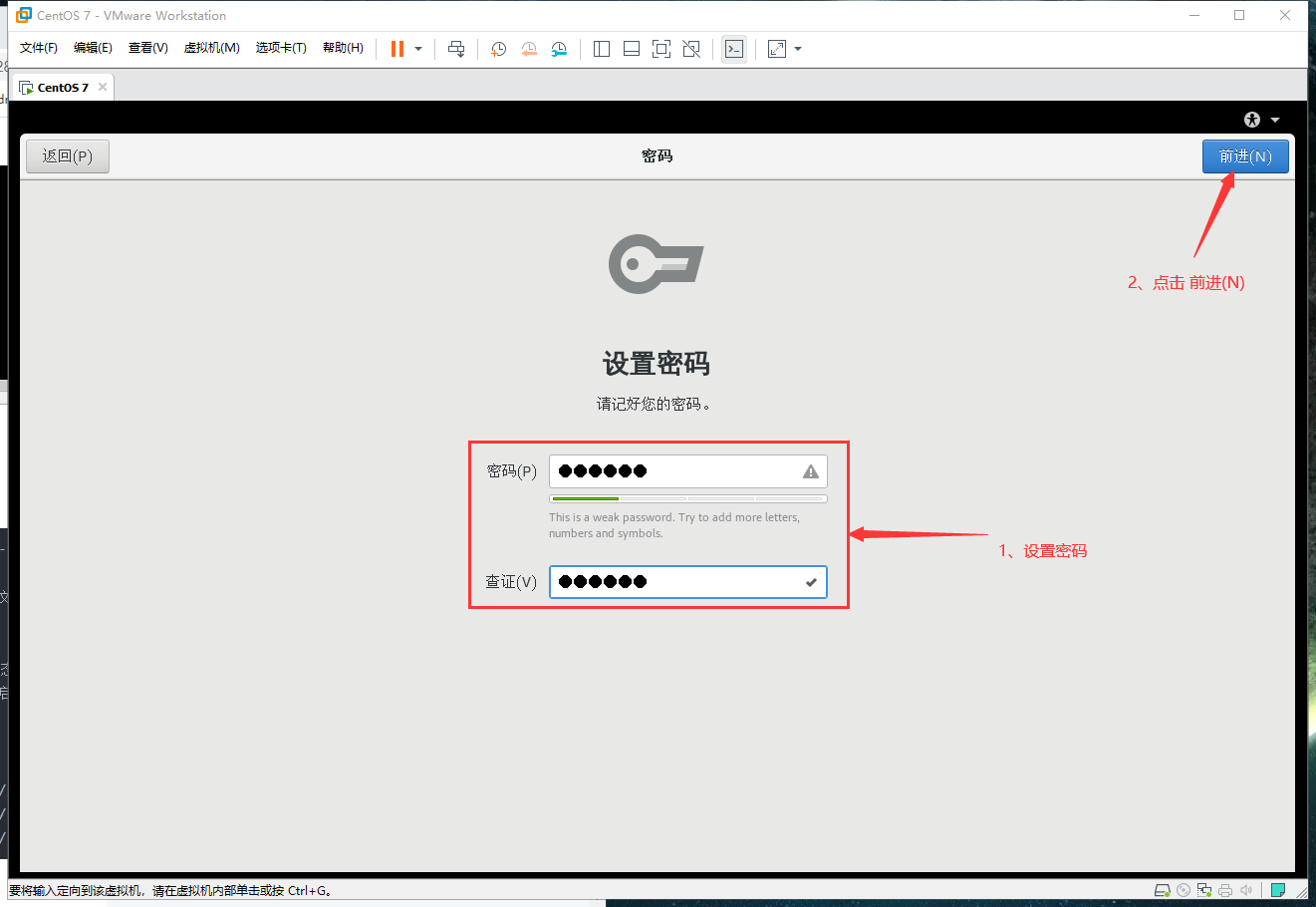Take a snapshot of this virtual machine
Image resolution: width=1316 pixels, height=907 pixels.
coord(499,49)
